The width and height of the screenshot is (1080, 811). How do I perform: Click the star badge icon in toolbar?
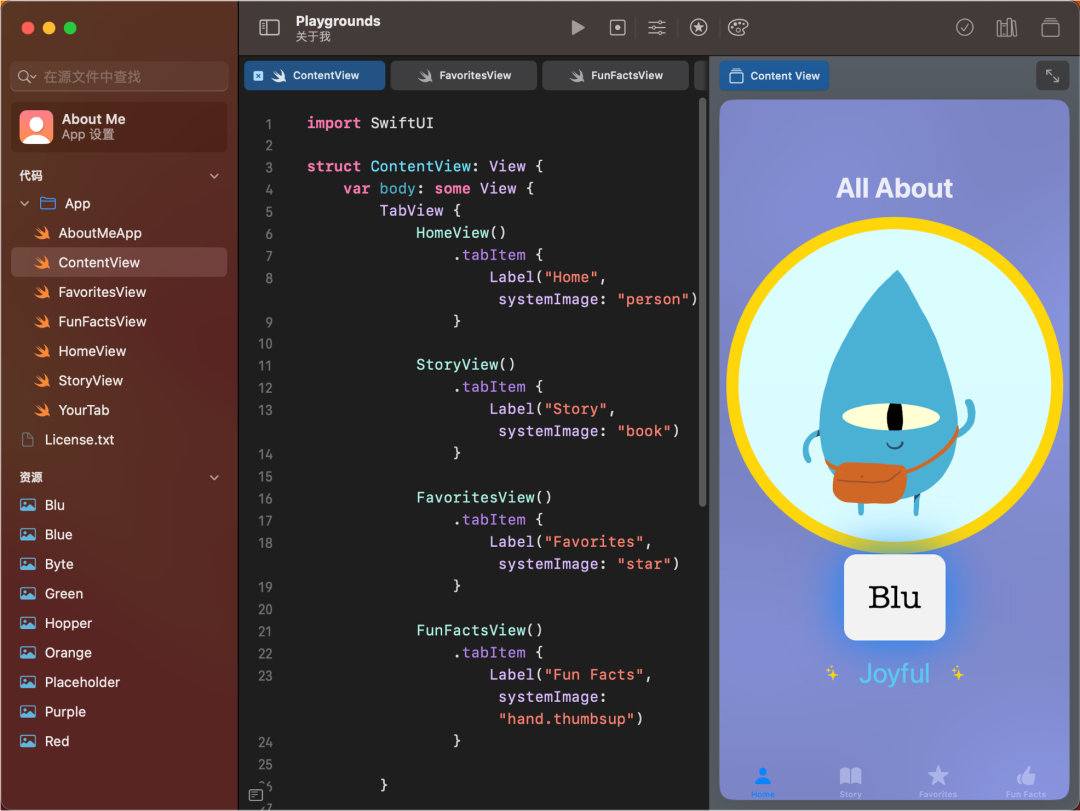(x=699, y=28)
